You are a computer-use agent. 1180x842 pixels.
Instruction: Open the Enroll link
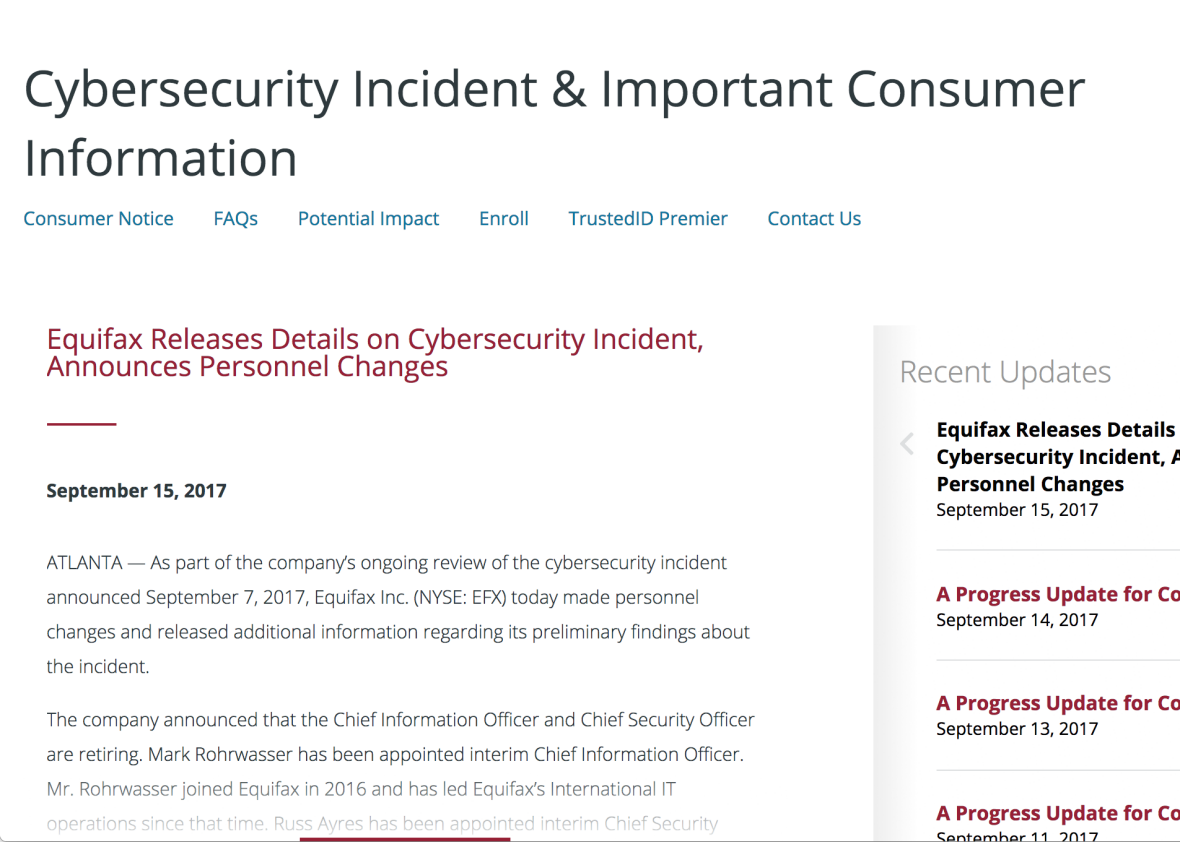coord(503,218)
